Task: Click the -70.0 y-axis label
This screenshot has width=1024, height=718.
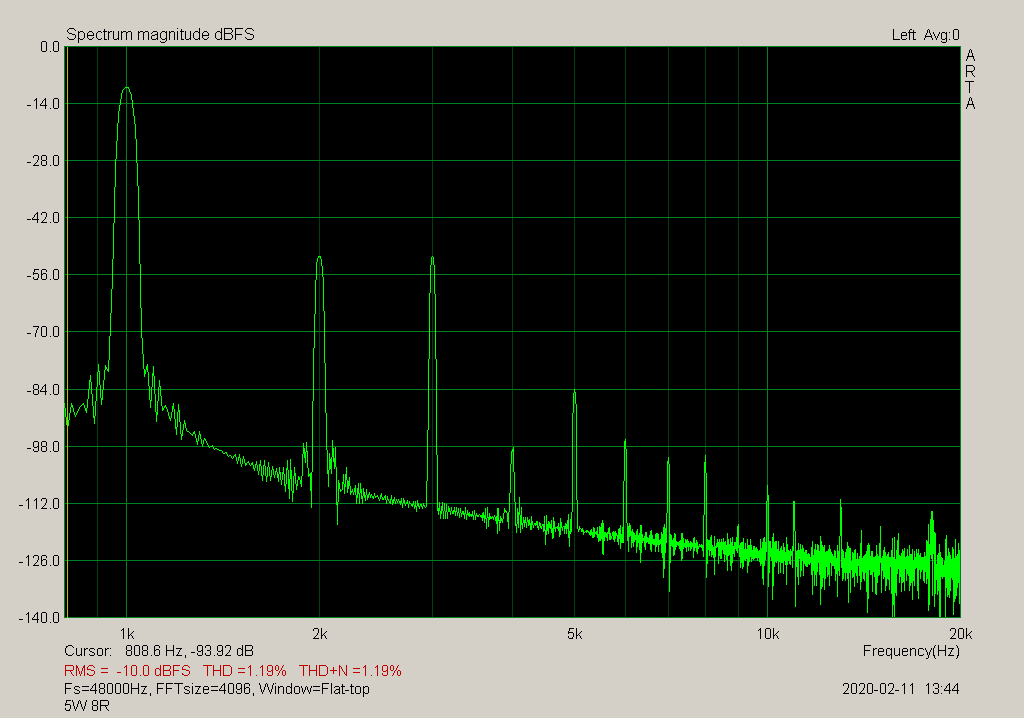Action: (x=42, y=332)
